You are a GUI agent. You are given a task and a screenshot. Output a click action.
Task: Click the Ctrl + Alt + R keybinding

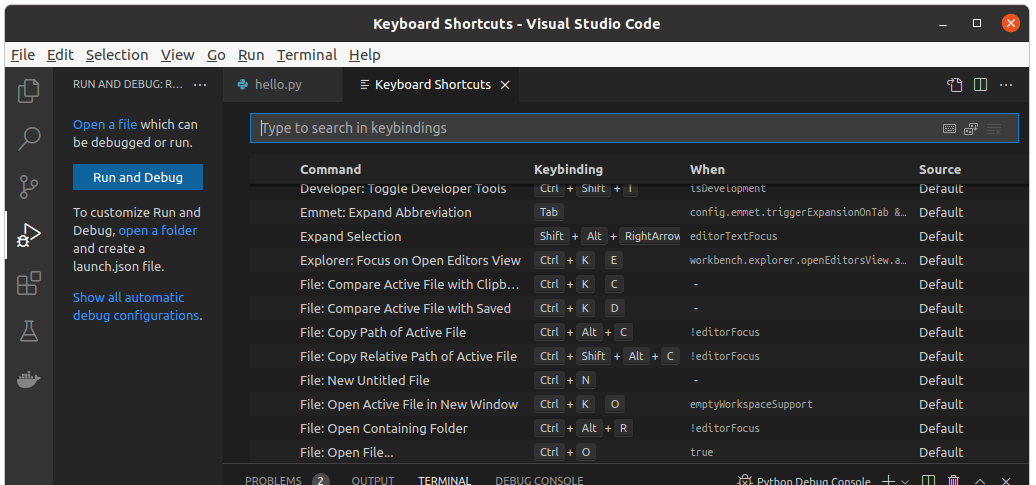click(x=583, y=428)
